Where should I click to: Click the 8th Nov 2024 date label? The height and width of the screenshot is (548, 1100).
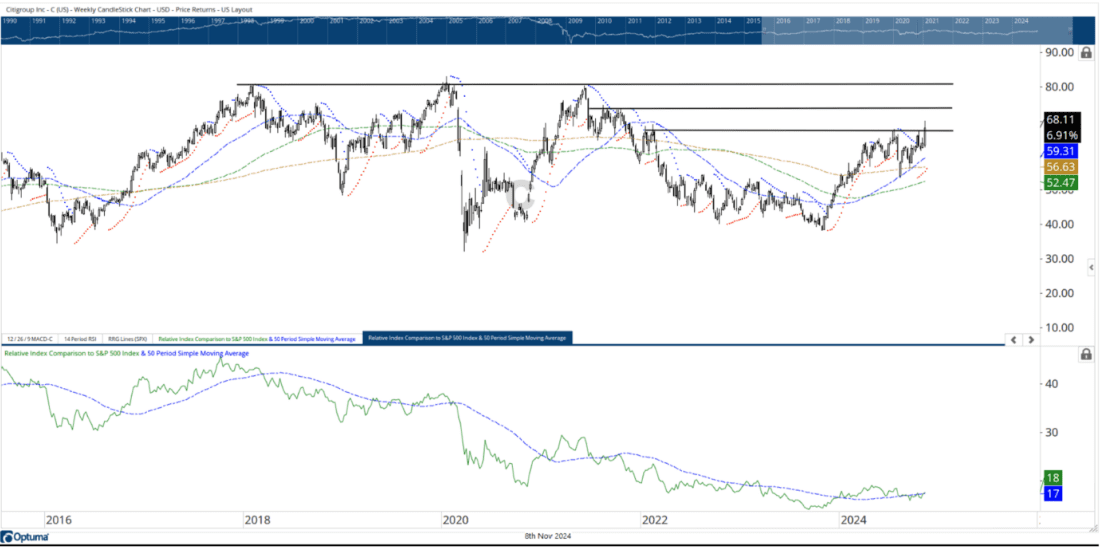tap(549, 537)
